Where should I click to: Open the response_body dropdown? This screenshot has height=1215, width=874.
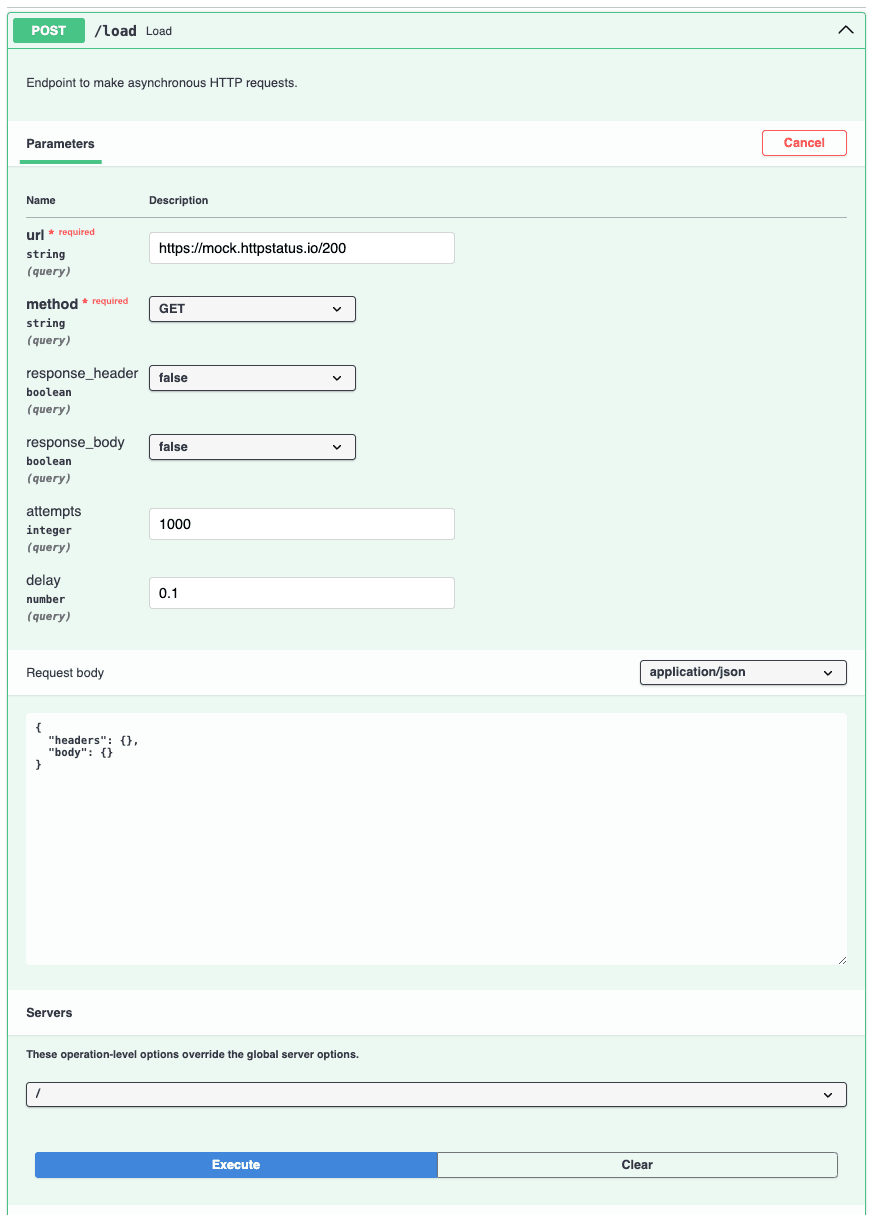[252, 447]
